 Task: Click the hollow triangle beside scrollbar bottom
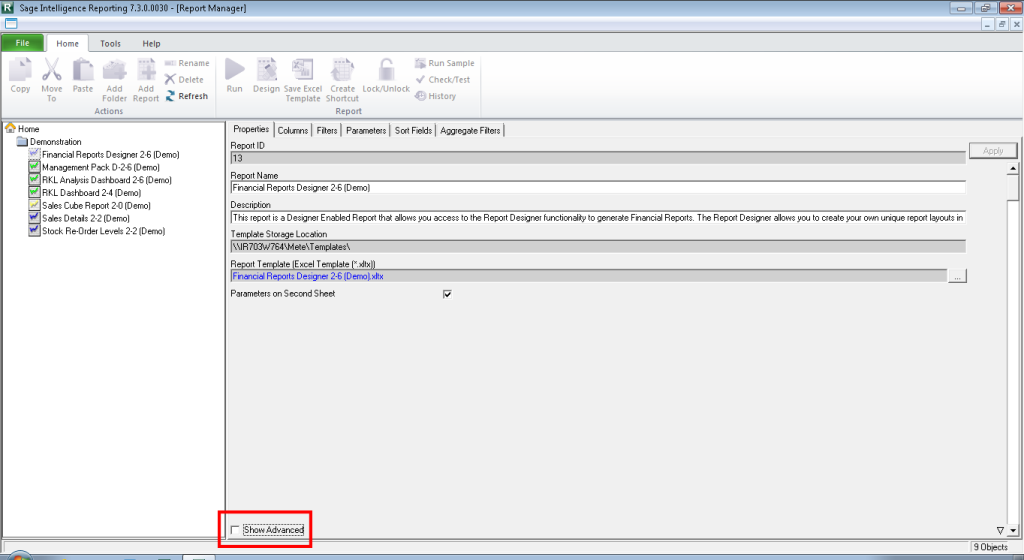click(1000, 531)
